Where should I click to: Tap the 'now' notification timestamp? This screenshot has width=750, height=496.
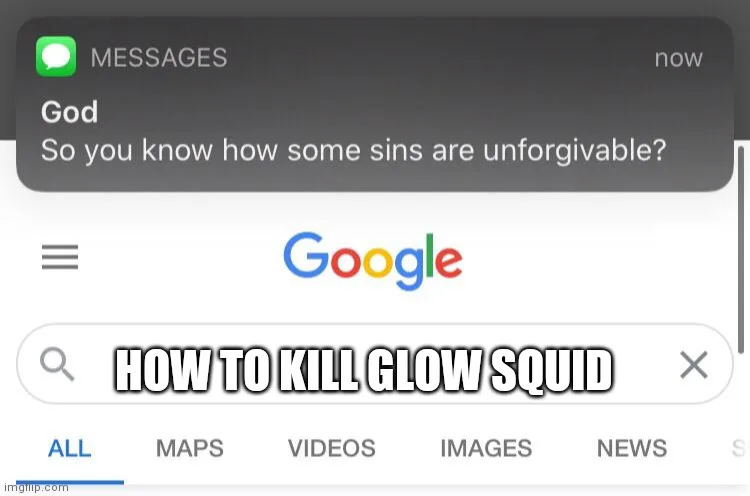click(x=678, y=58)
